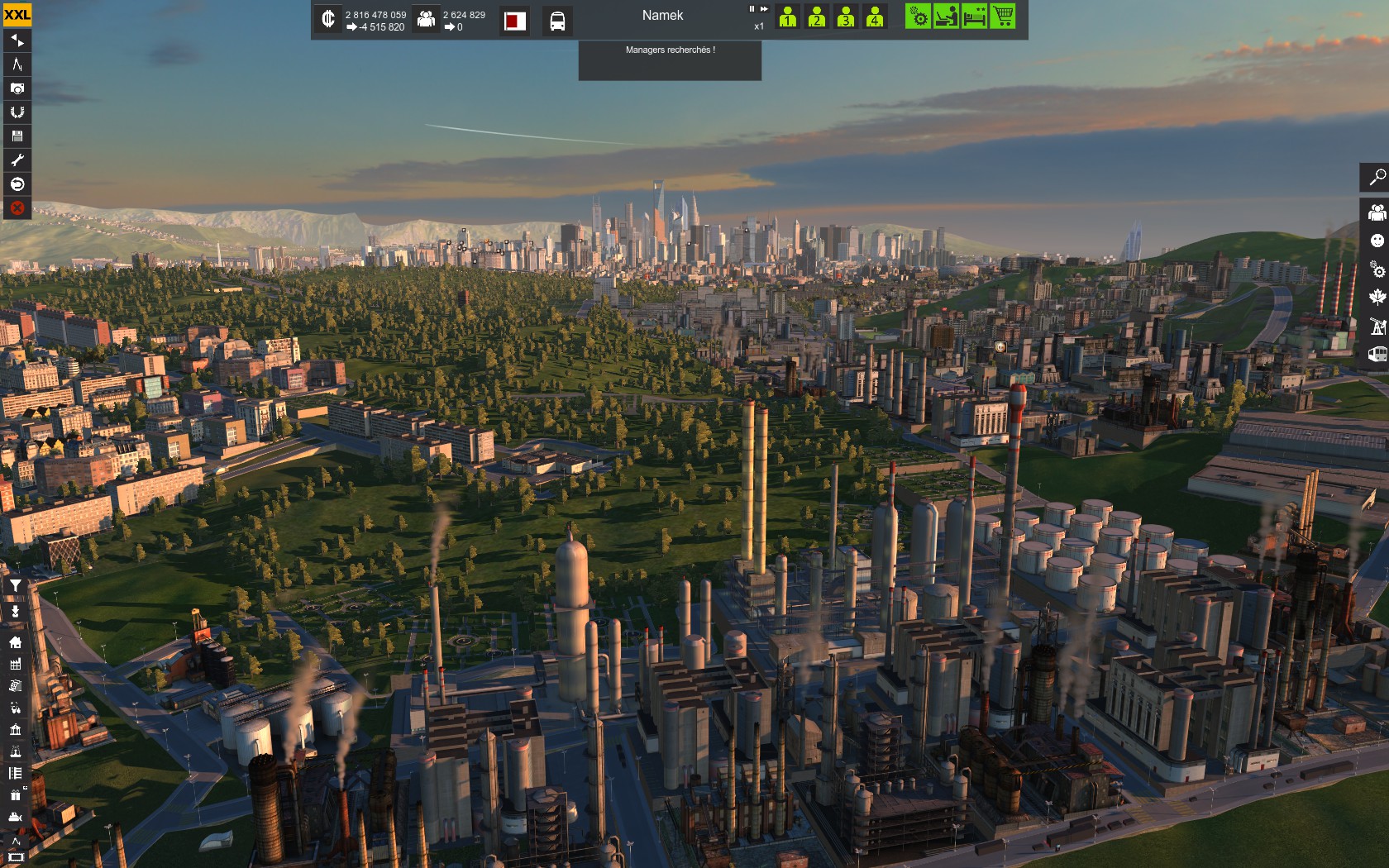Take a screenshot with the camera icon
The height and width of the screenshot is (868, 1389).
click(x=17, y=88)
